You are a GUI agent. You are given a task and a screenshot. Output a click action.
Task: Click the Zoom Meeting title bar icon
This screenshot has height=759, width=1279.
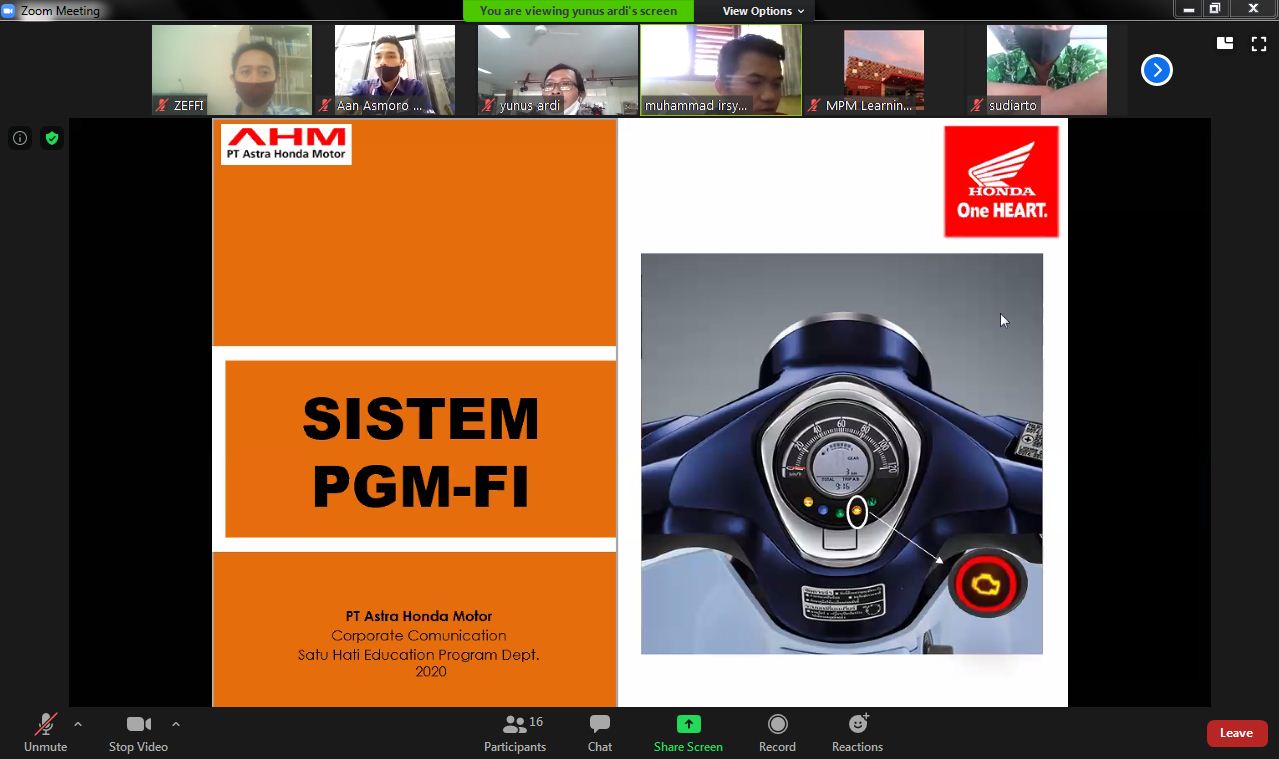[x=9, y=11]
